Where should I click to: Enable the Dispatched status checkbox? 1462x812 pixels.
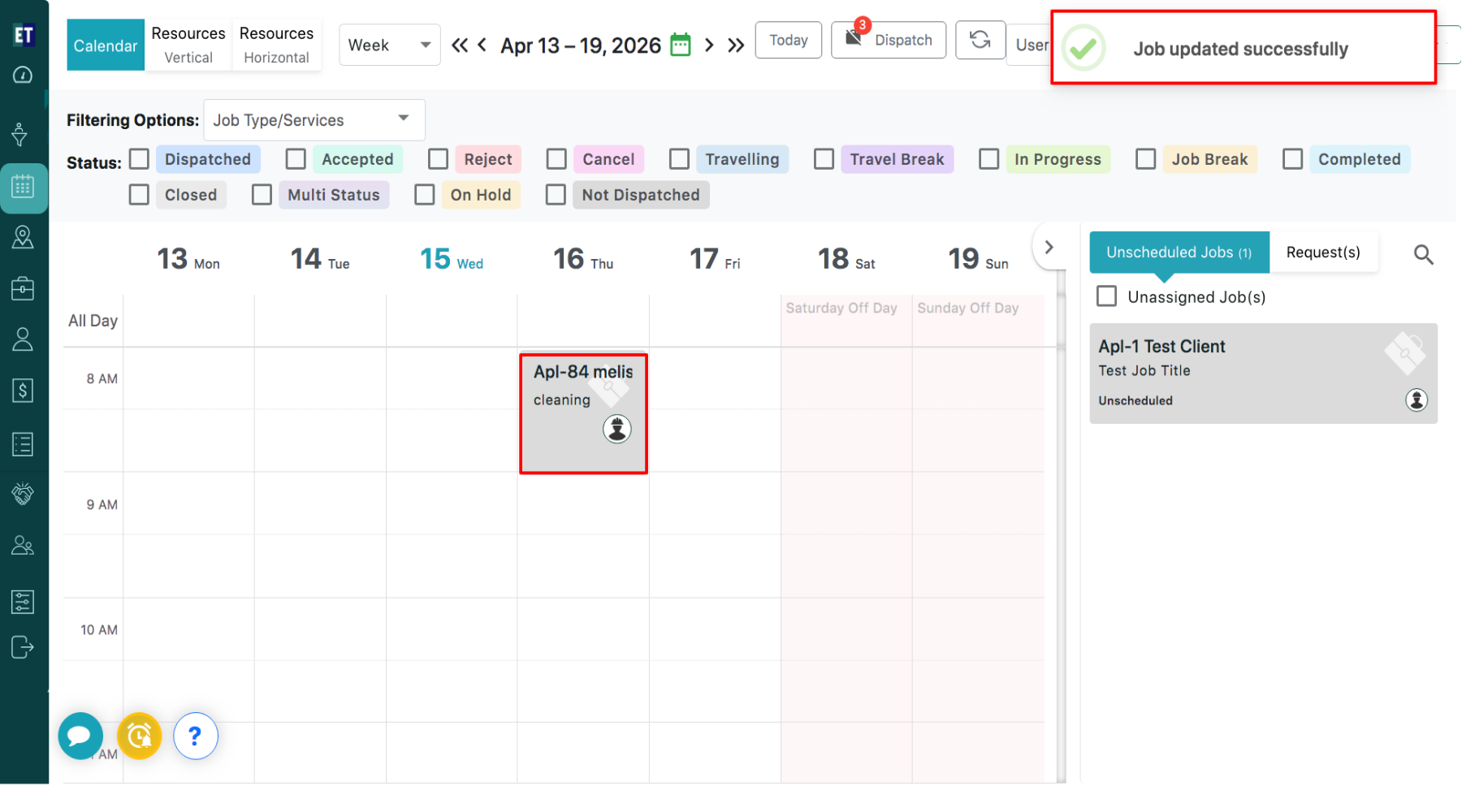coord(140,159)
